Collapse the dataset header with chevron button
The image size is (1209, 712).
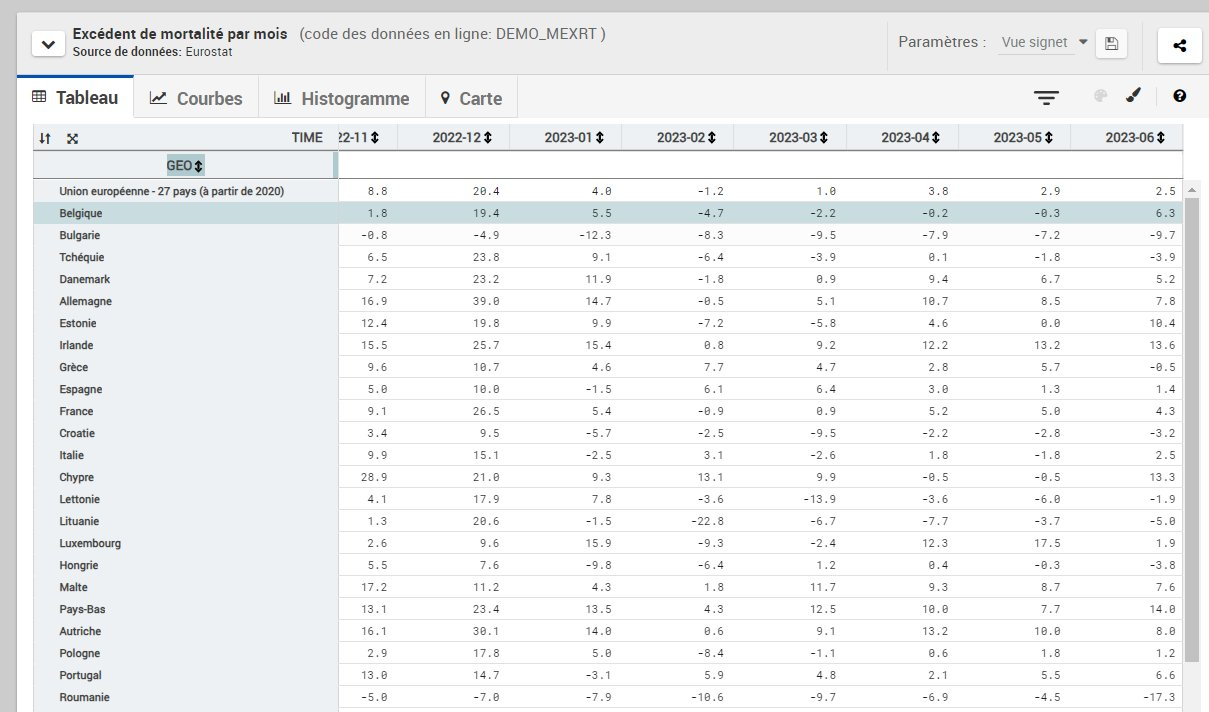(47, 44)
